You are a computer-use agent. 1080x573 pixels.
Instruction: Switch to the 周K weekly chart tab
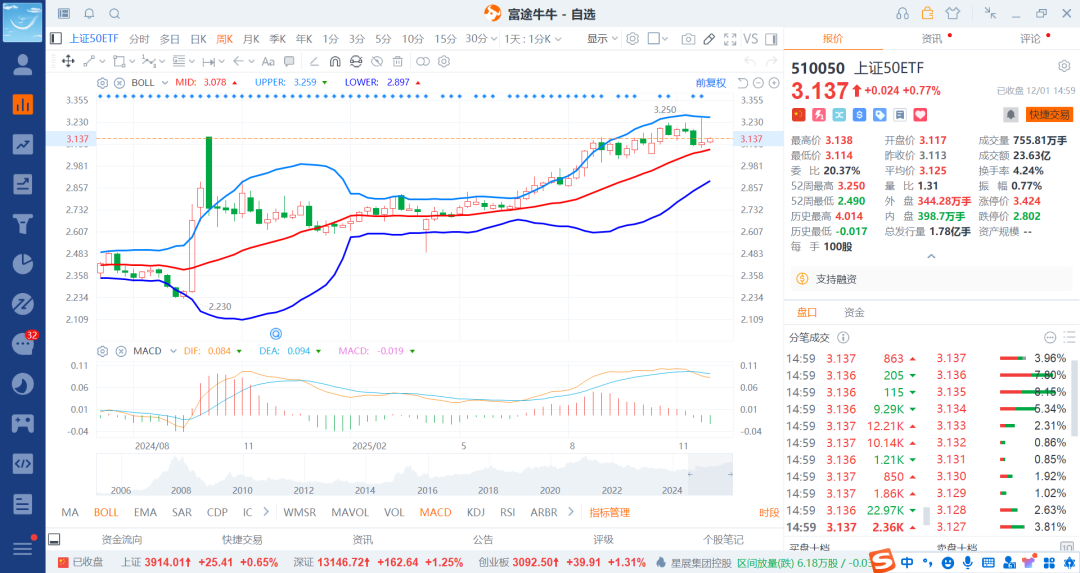(225, 39)
